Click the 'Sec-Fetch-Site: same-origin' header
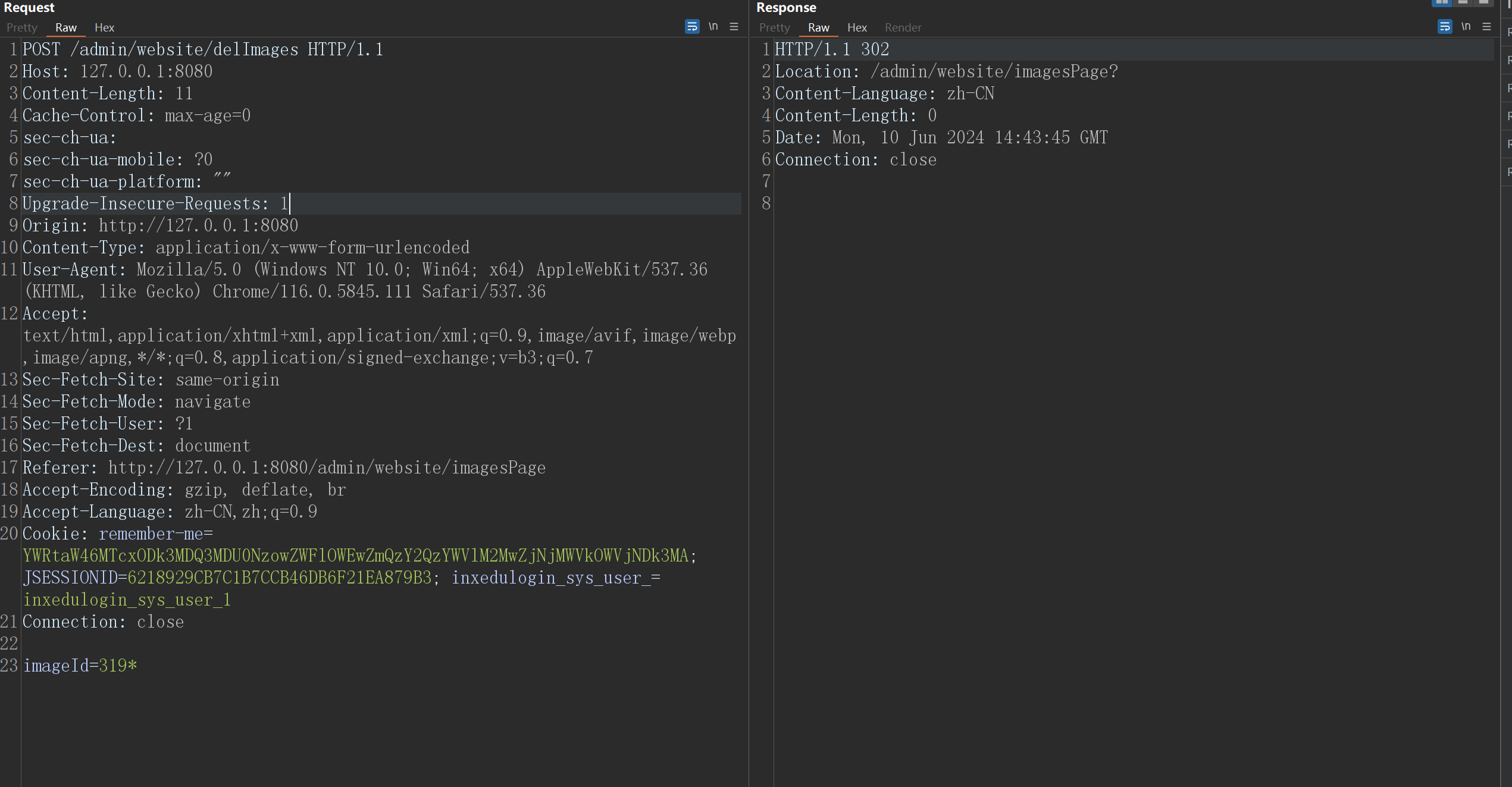The image size is (1512, 787). 151,380
